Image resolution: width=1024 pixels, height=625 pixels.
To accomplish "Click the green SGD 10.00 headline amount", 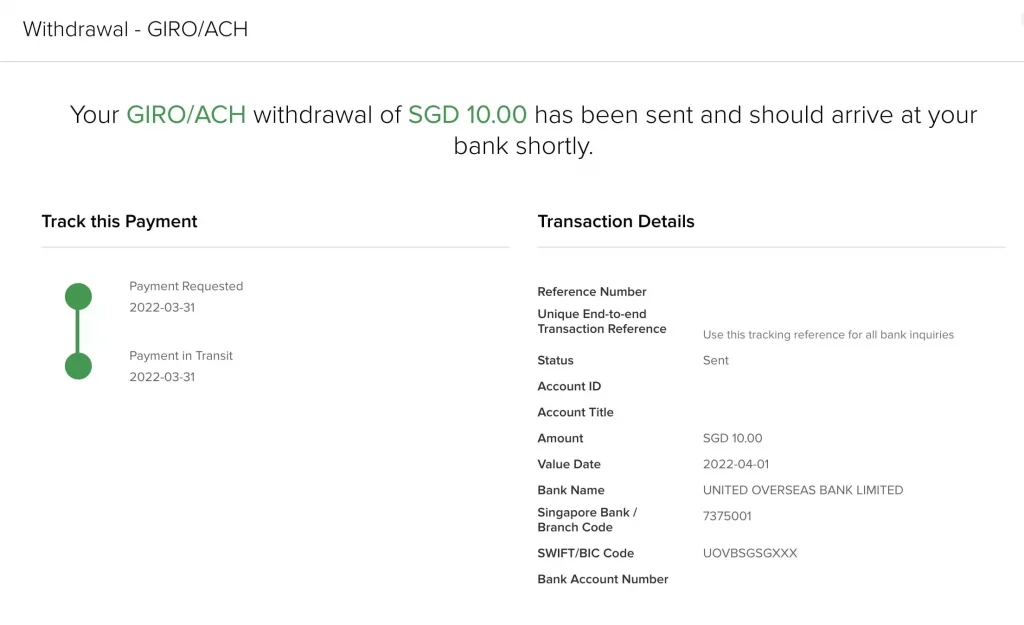I will point(467,115).
